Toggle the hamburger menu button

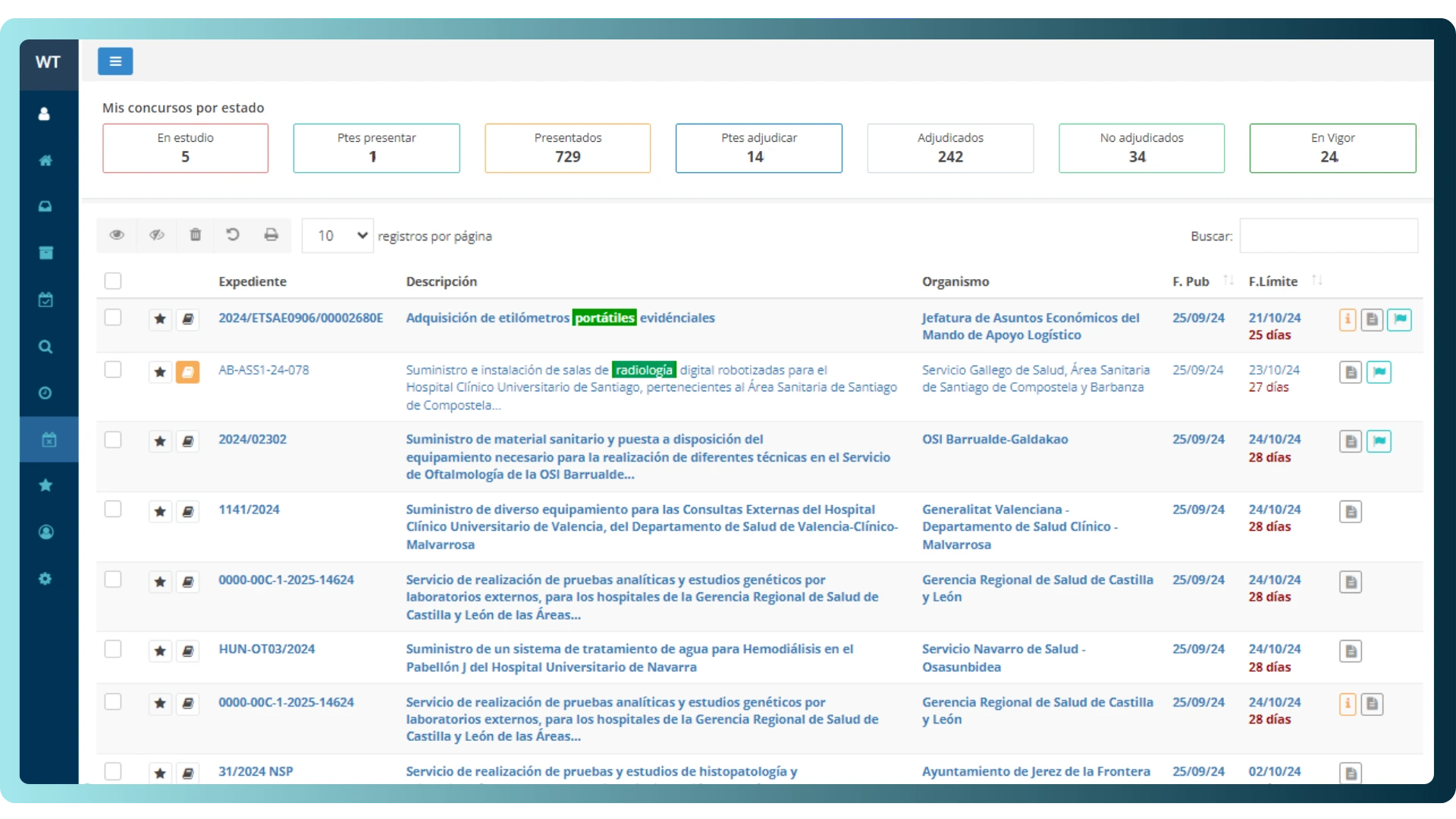tap(115, 61)
